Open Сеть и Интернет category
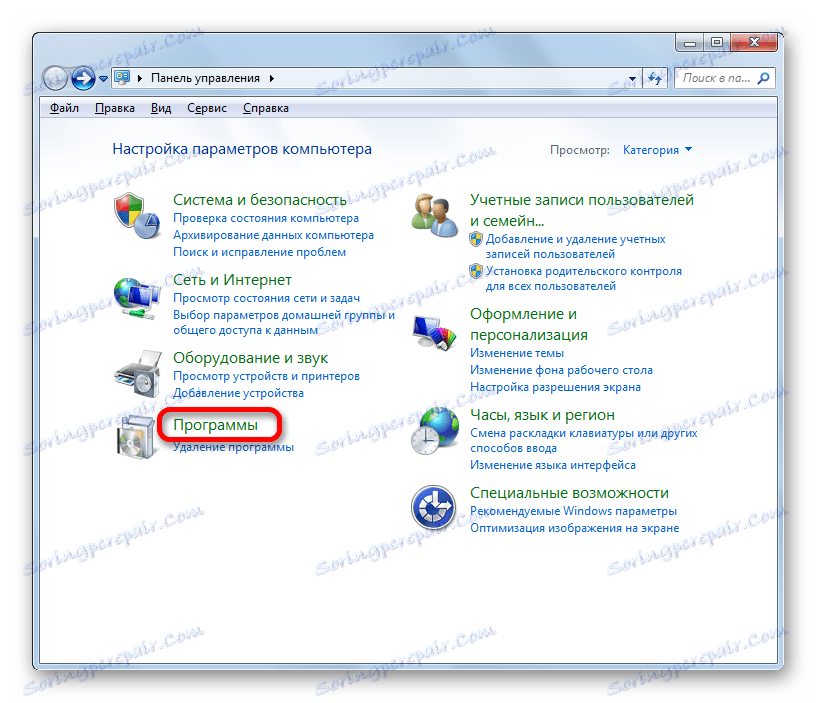Screen dimensions: 817x703 [x=232, y=280]
